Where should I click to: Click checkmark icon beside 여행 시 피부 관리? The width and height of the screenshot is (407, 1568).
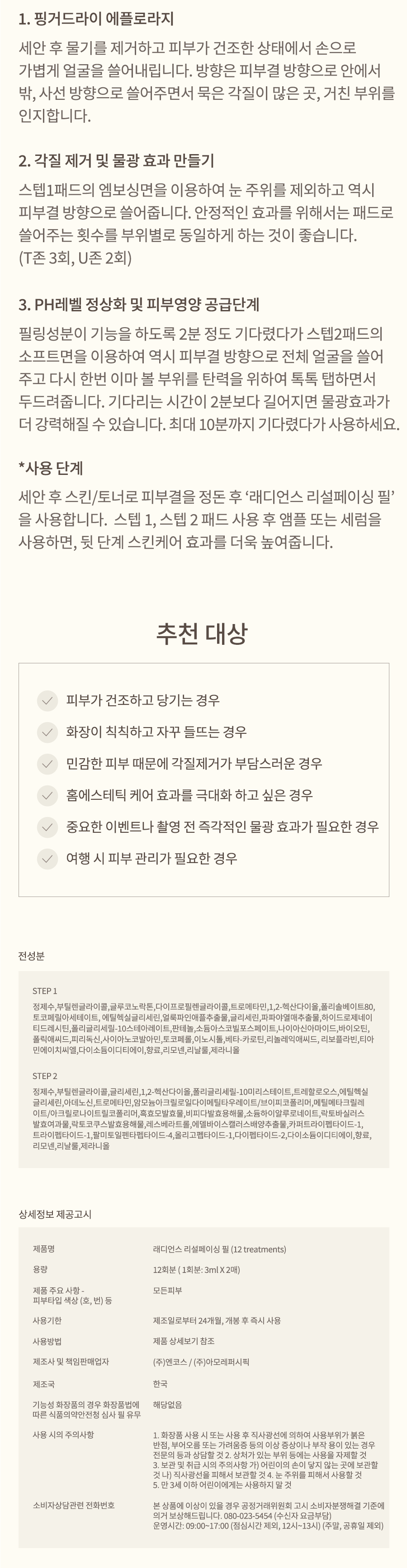point(47,859)
